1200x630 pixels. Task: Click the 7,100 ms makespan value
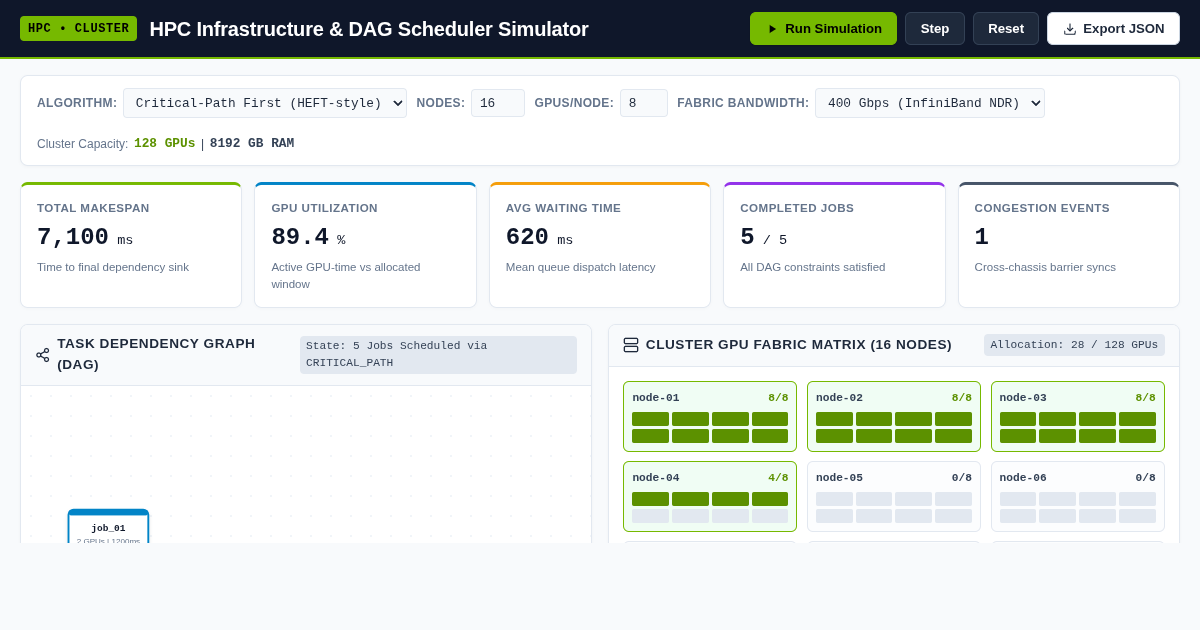85,238
